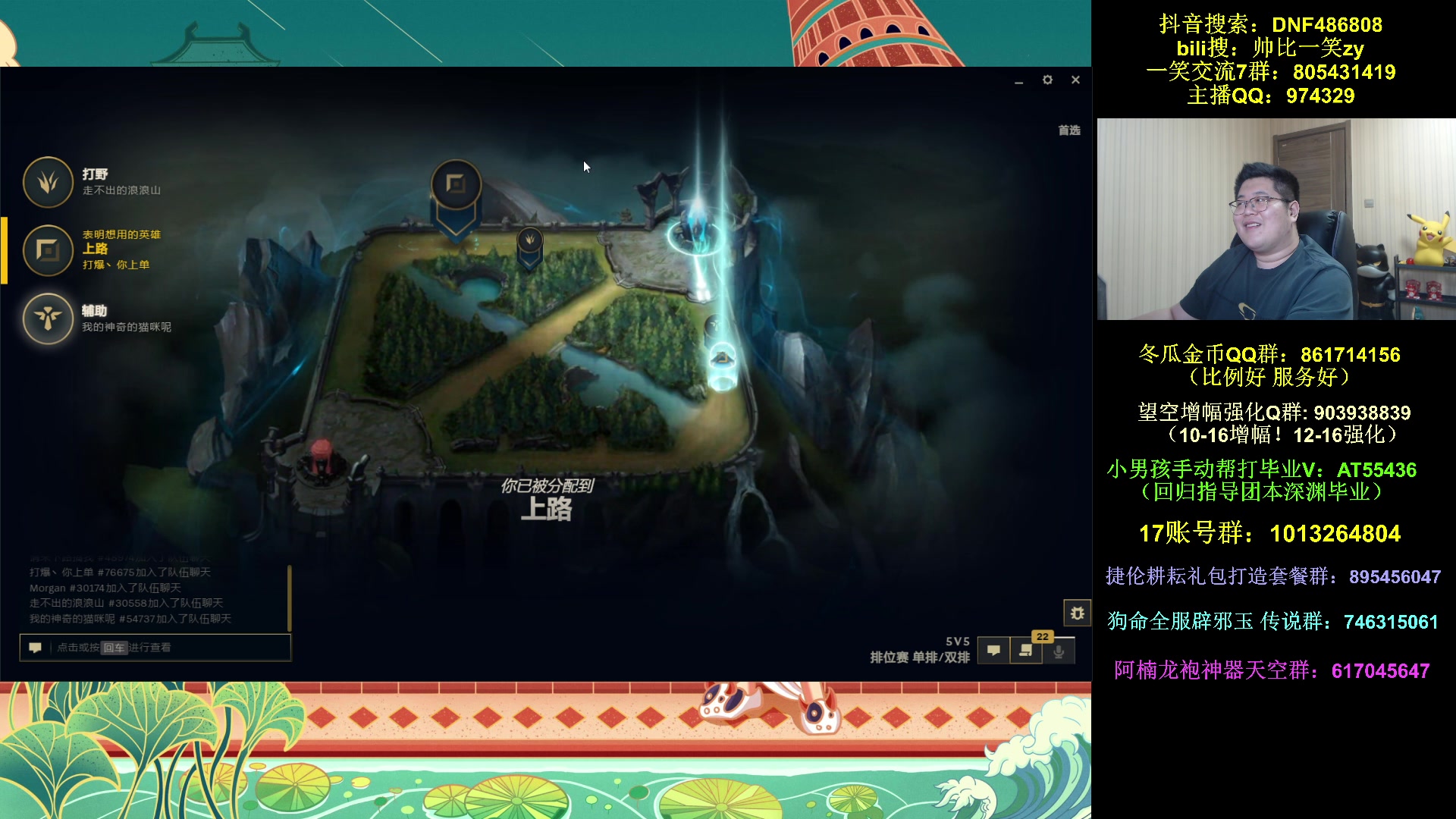
Task: Click the 主播QQ: 974329 overlay text
Action: pos(1270,96)
